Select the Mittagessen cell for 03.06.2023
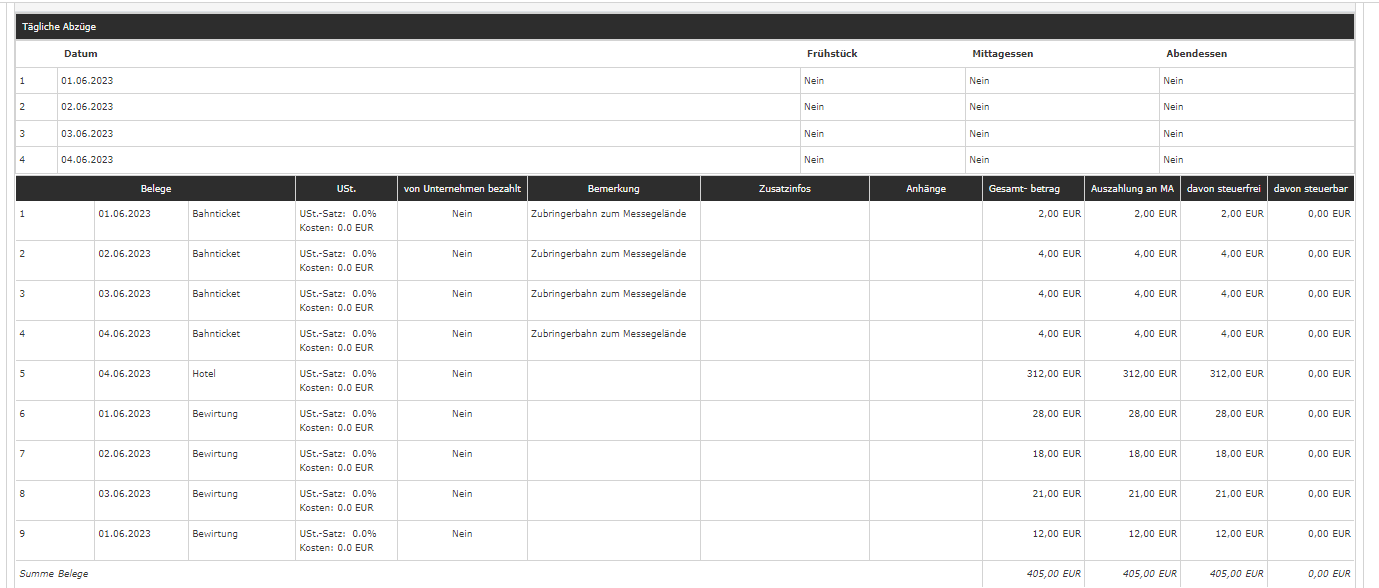The width and height of the screenshot is (1379, 588). (979, 134)
